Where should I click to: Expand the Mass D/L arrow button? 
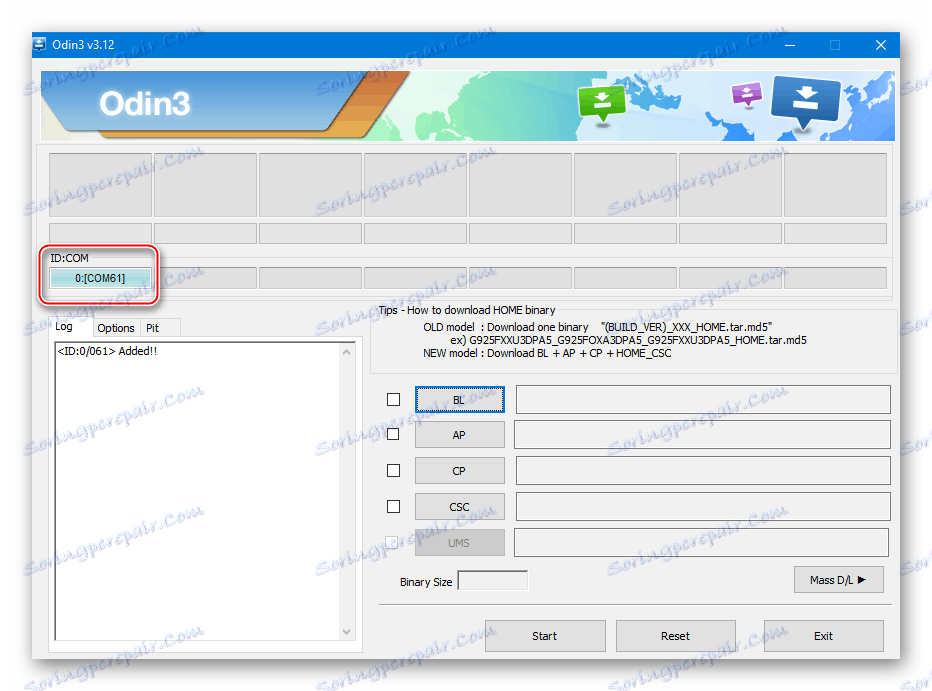pos(838,580)
